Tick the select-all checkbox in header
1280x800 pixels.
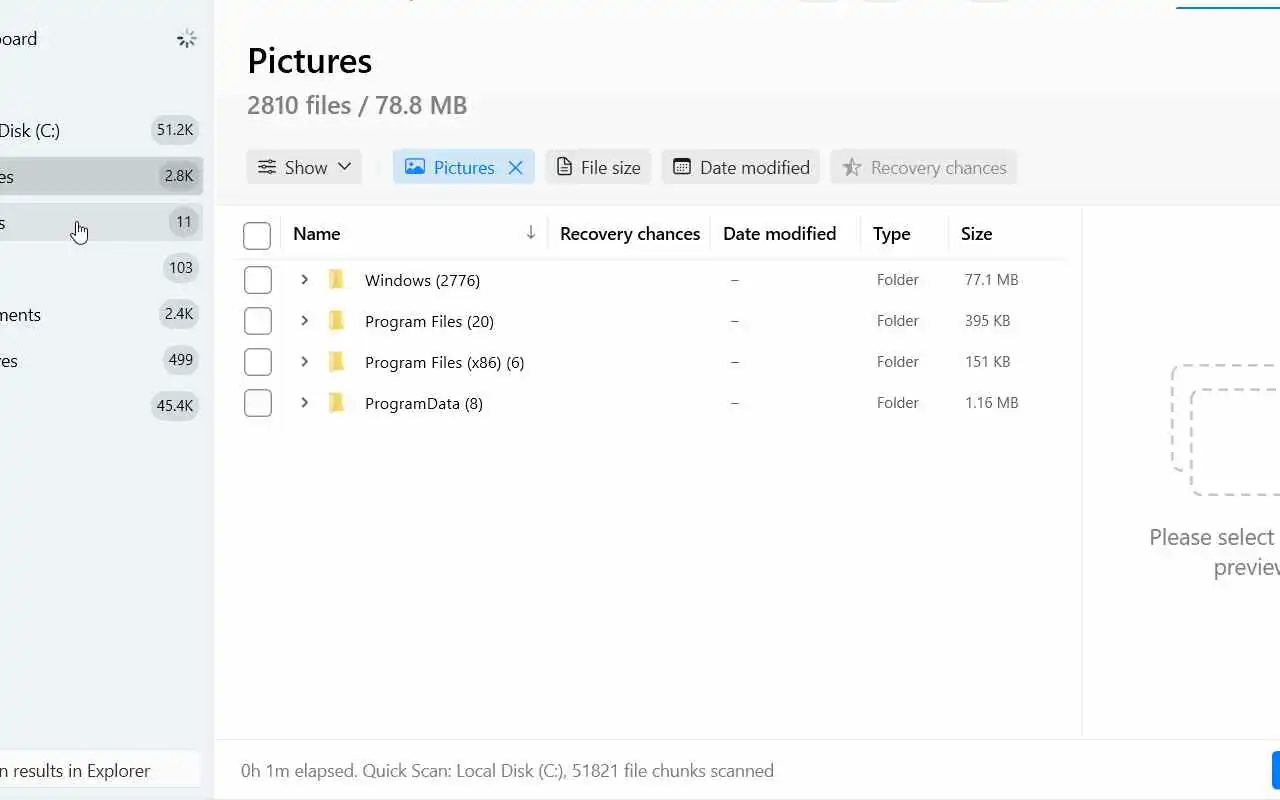(x=257, y=235)
